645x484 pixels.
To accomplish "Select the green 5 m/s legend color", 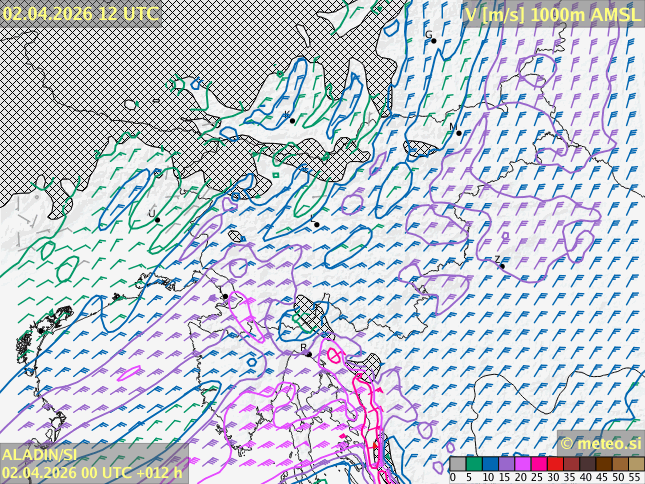I will click(x=473, y=464).
